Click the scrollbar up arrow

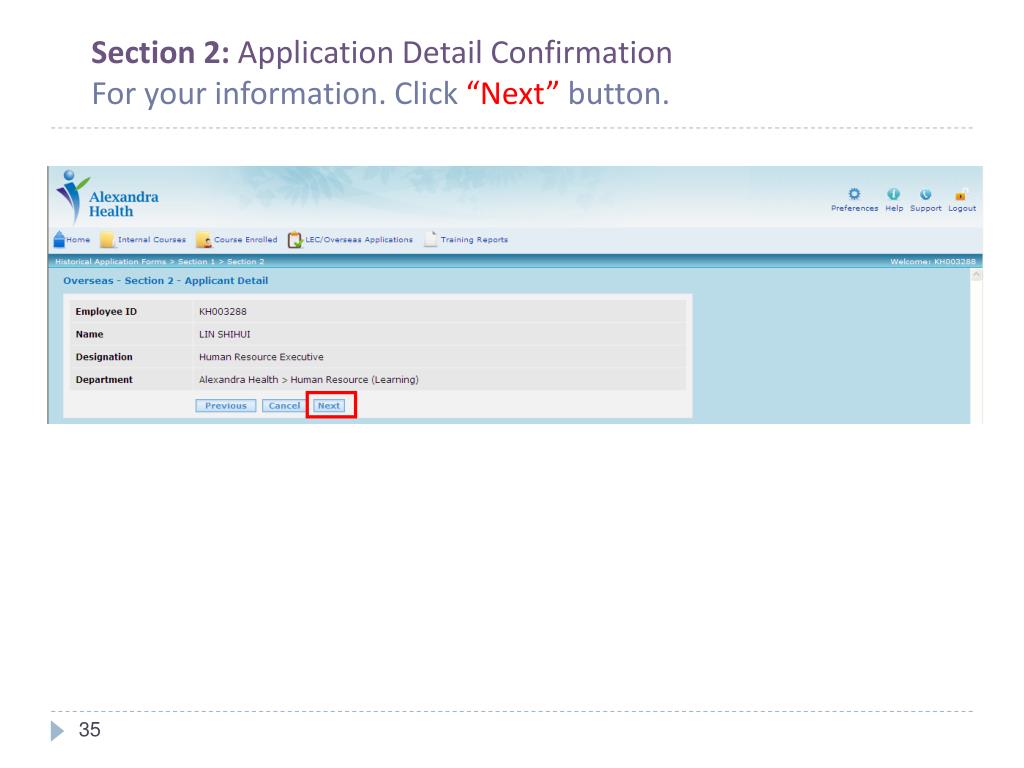coord(976,275)
